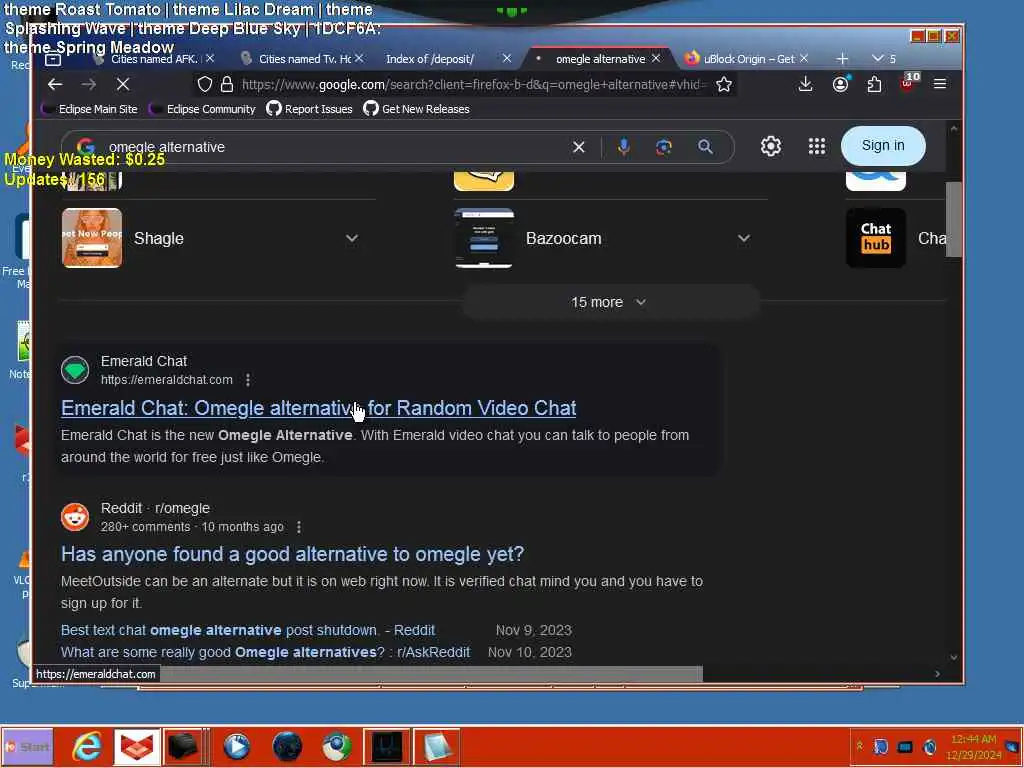Expand the 15 more suggestions list
This screenshot has width=1024, height=768.
(x=610, y=302)
